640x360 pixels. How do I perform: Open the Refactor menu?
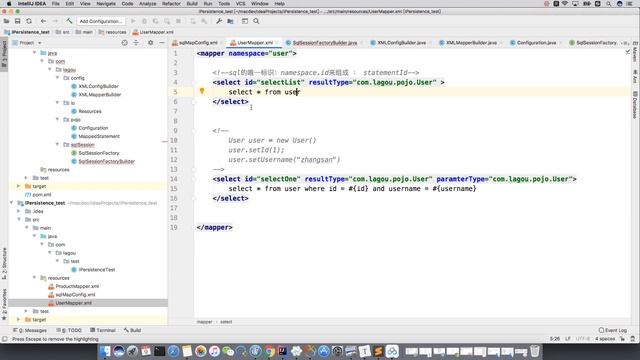pyautogui.click(x=171, y=4)
